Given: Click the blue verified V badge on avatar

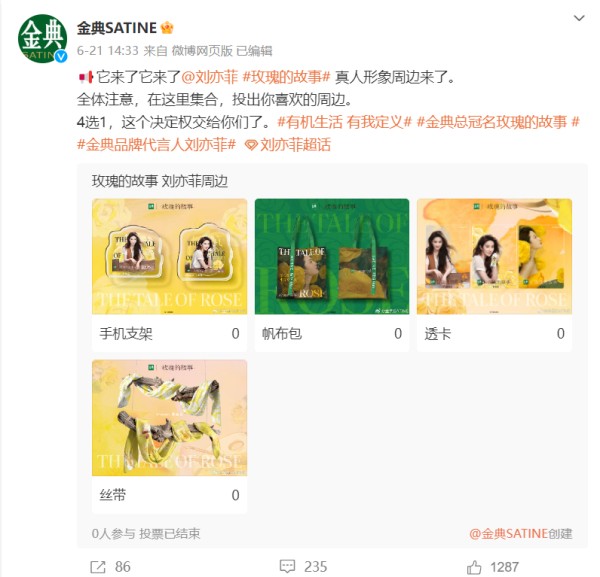Looking at the screenshot, I should point(61,57).
